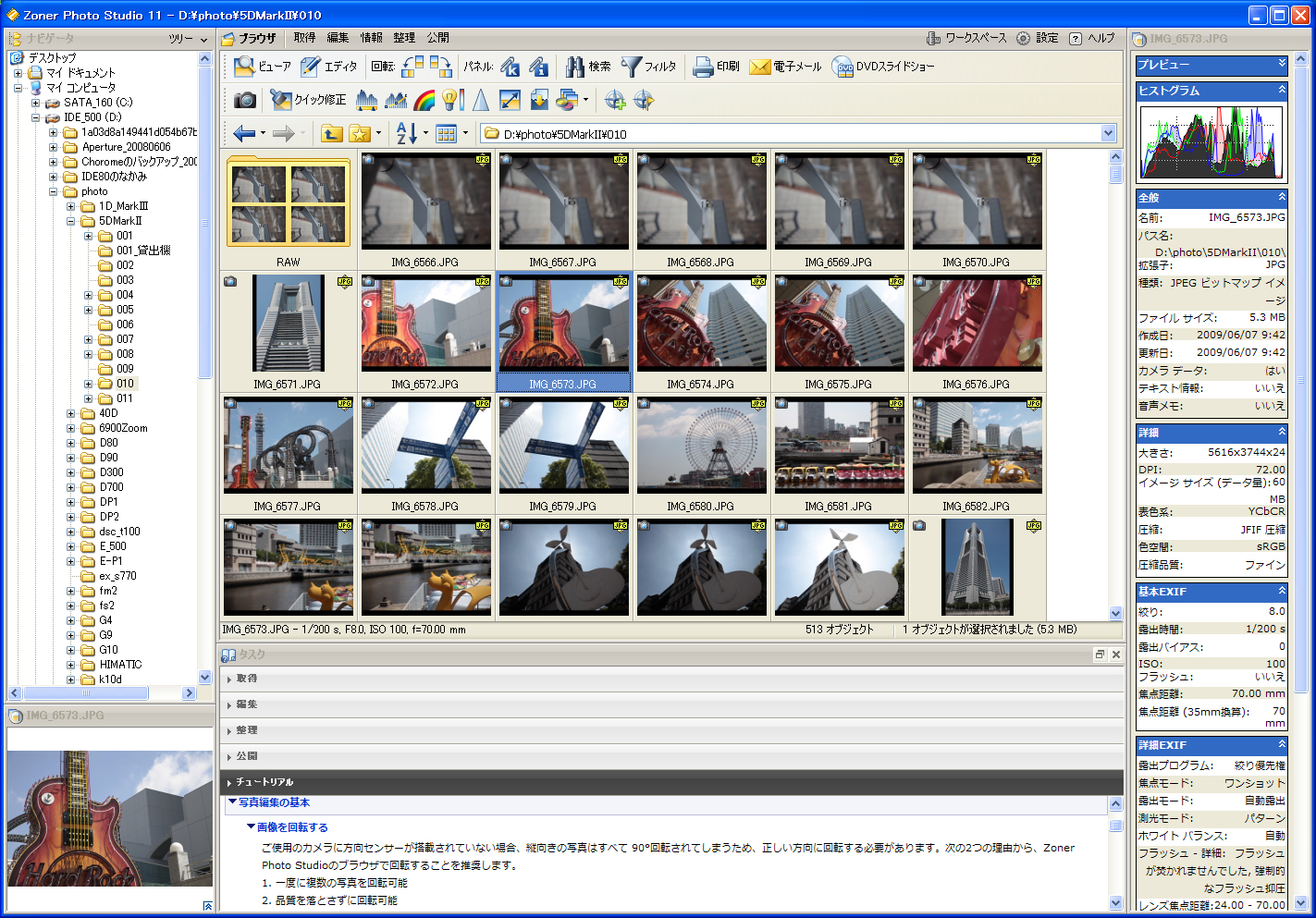Collapse the ヒストグラム panel
1316x918 pixels.
(x=1282, y=91)
